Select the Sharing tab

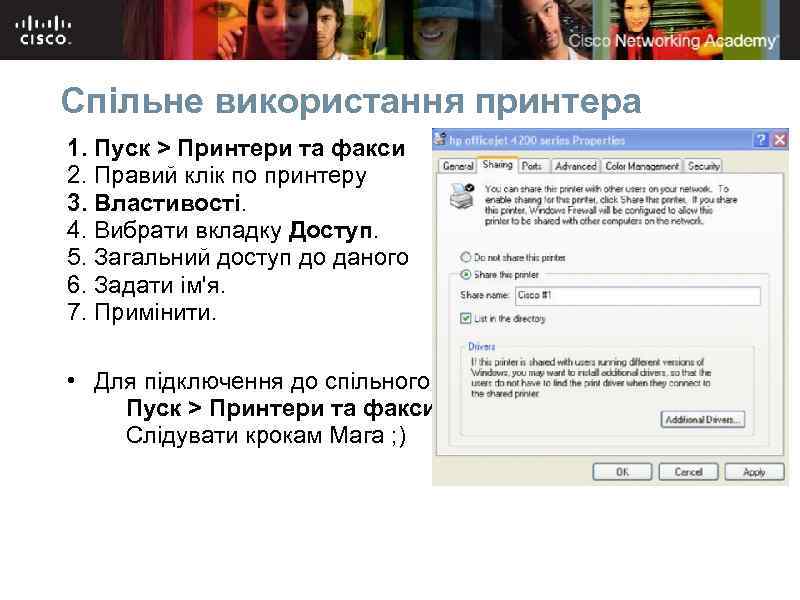pos(497,166)
